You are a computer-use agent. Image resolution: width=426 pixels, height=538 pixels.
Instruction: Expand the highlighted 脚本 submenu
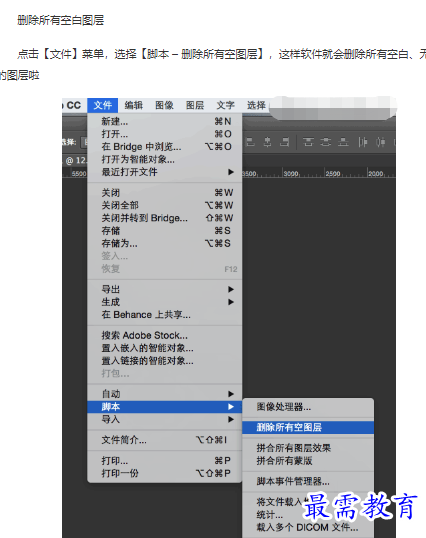point(165,407)
